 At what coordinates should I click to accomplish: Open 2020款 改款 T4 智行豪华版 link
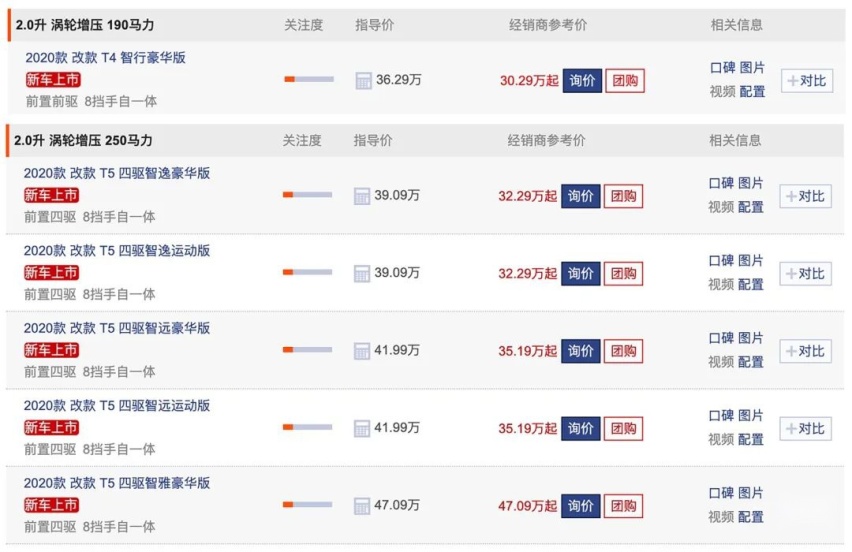click(x=105, y=58)
